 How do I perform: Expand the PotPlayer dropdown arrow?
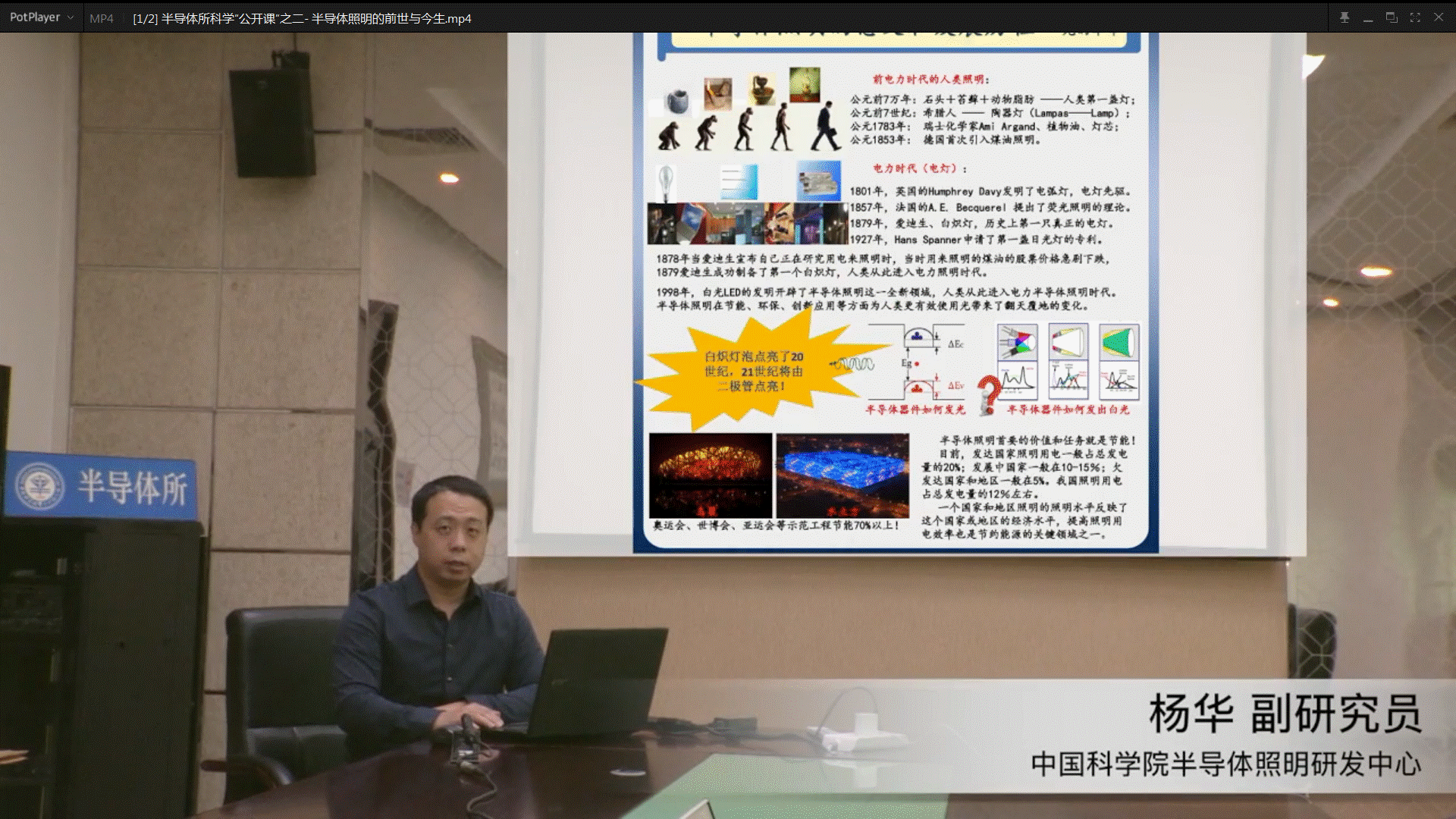71,17
